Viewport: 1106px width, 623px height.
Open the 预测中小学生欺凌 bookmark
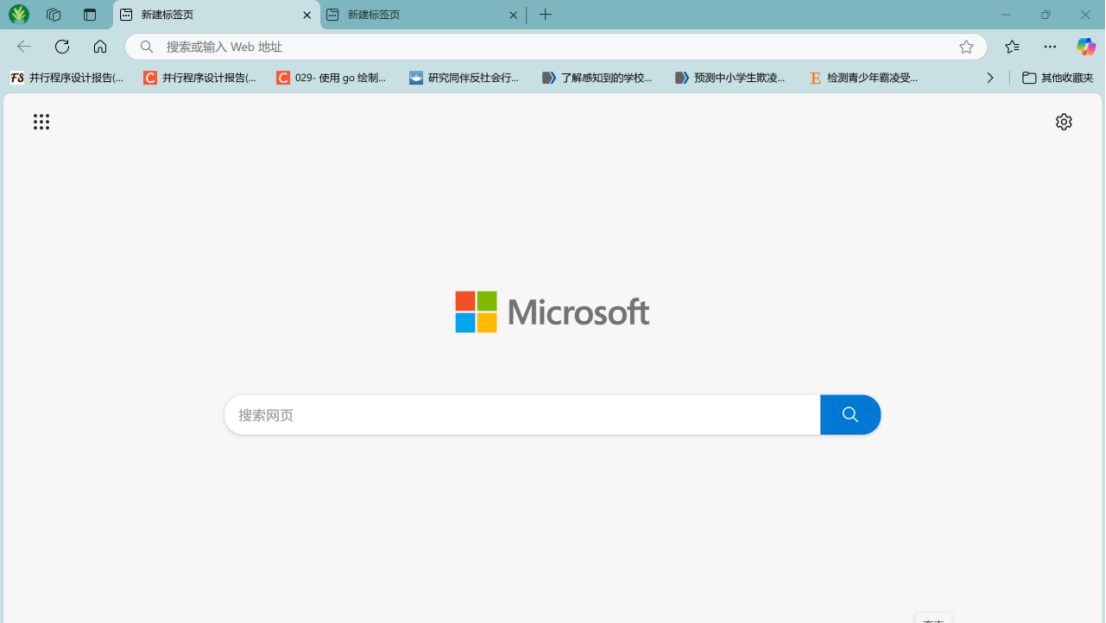coord(729,78)
